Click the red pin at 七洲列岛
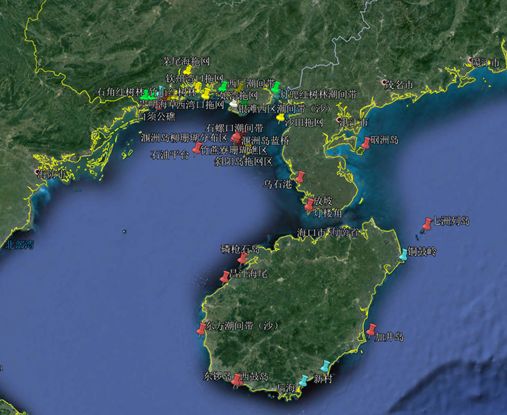507x415 pixels. pos(427,224)
